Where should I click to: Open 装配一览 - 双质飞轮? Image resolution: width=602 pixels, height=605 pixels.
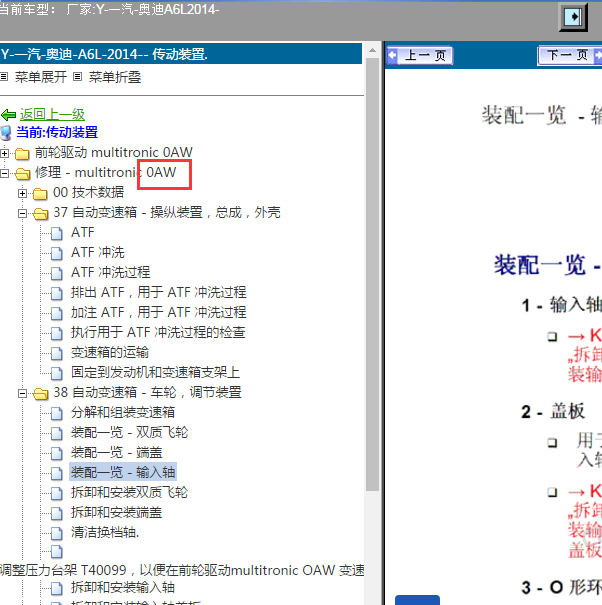(130, 433)
